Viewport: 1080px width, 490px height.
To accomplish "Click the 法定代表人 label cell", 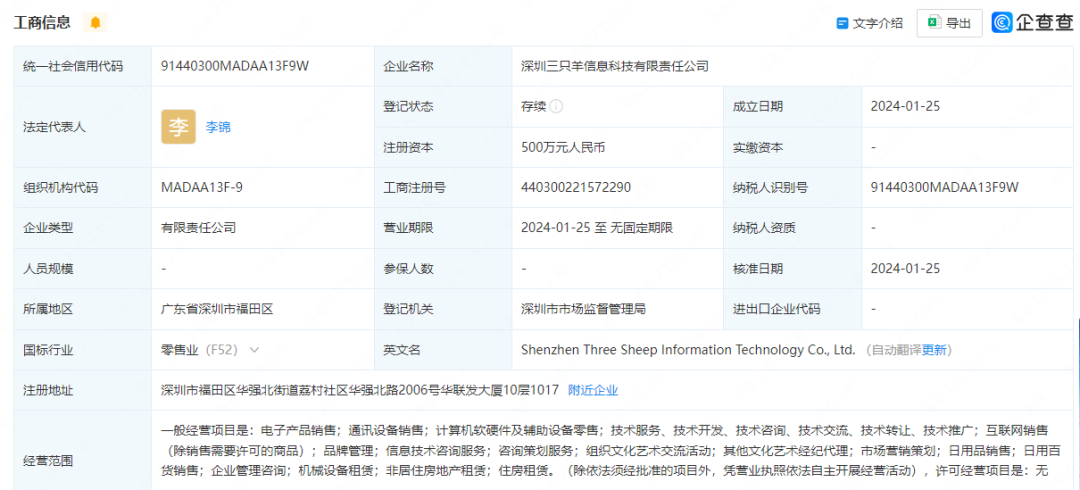I will [x=83, y=127].
